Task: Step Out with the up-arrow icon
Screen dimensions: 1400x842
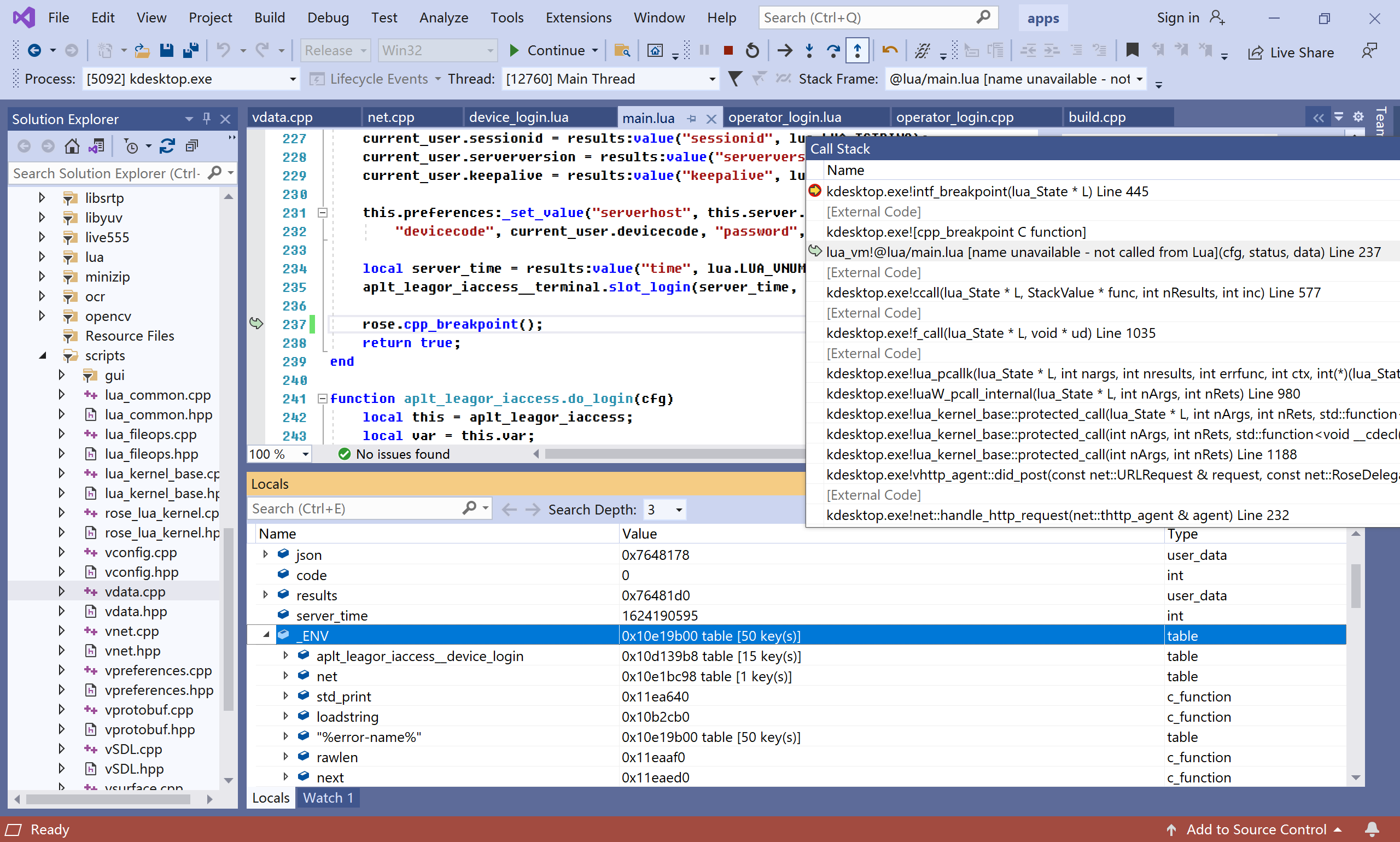Action: (857, 50)
